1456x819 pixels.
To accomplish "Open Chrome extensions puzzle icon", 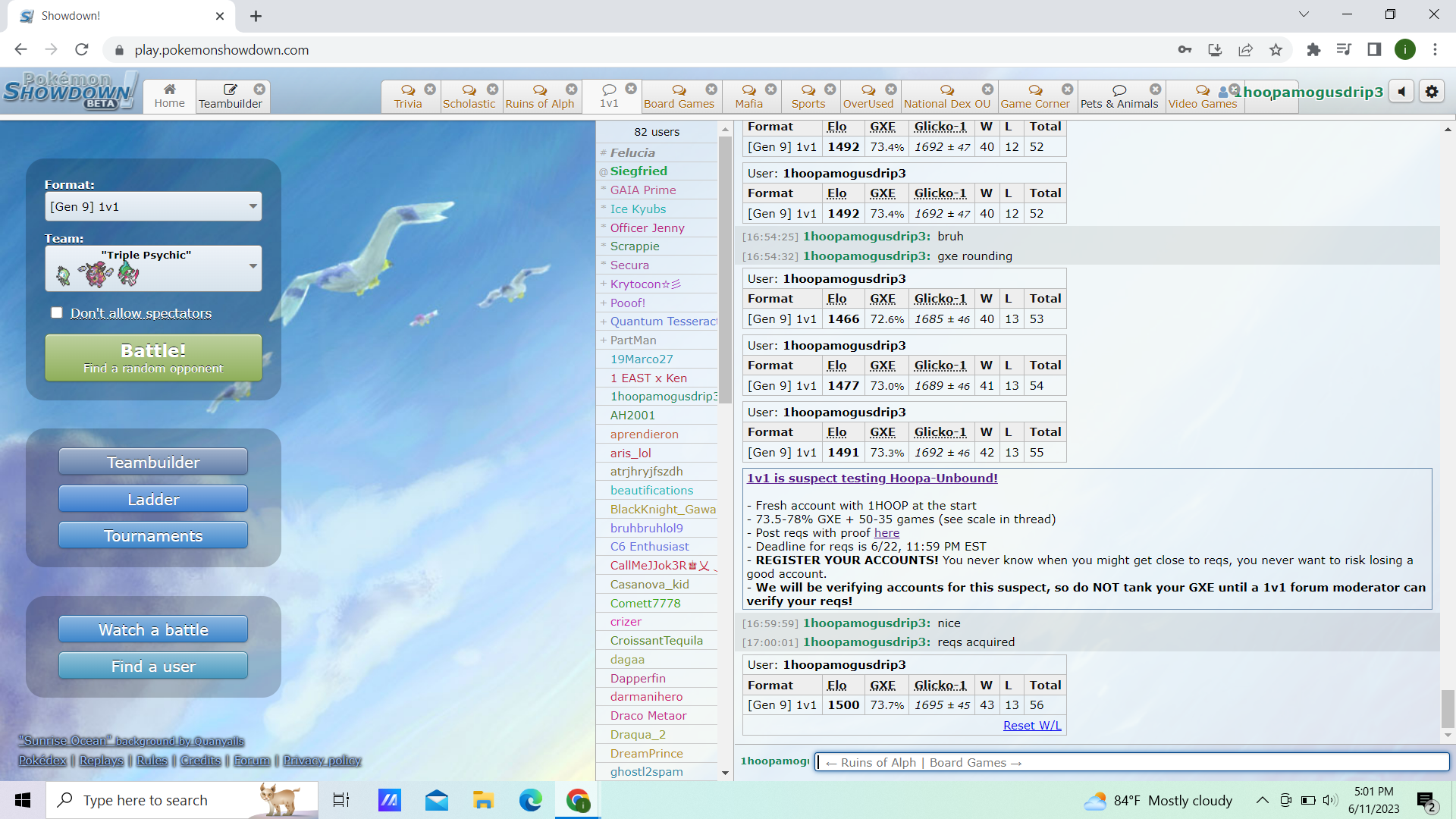I will 1313,50.
